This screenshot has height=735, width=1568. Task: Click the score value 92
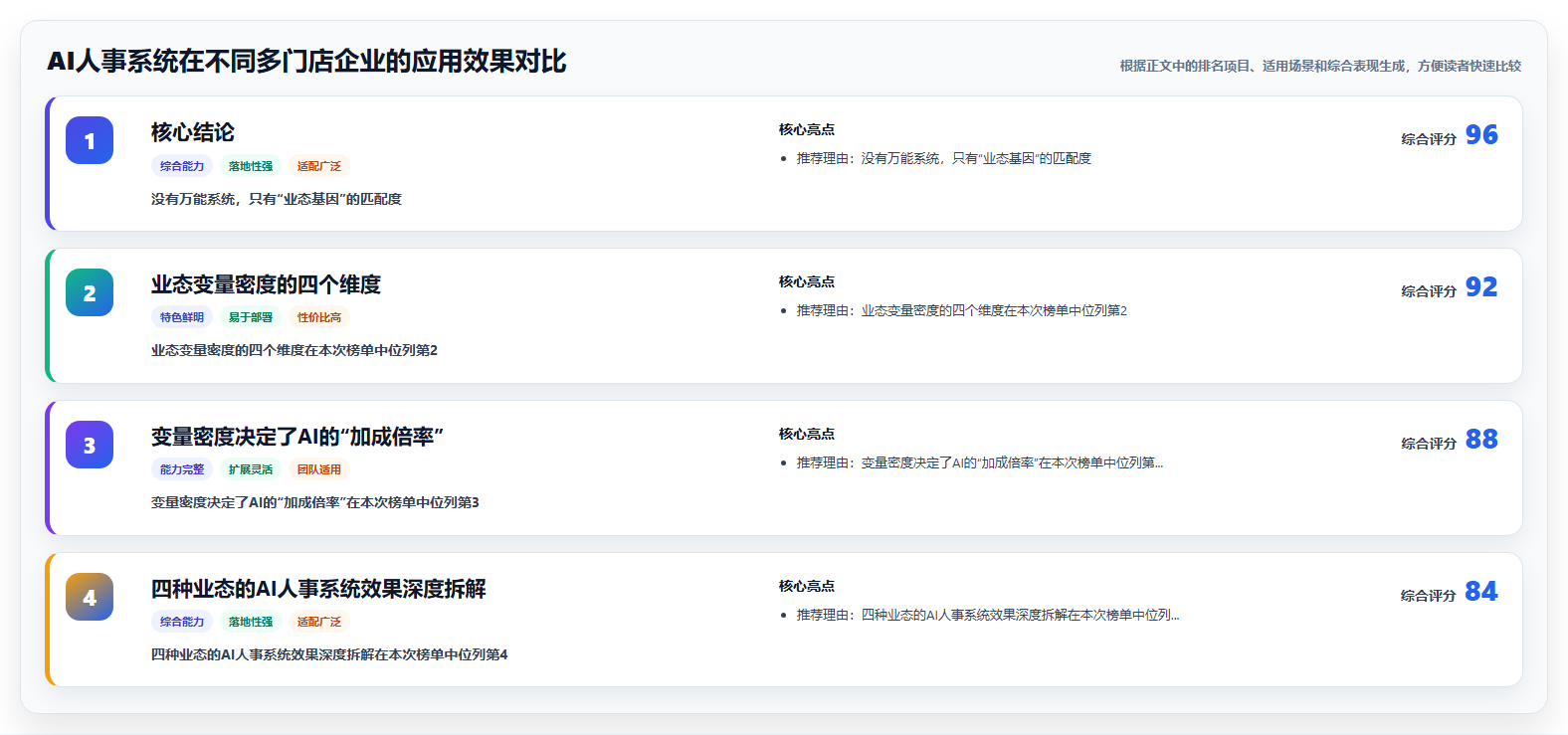1481,287
